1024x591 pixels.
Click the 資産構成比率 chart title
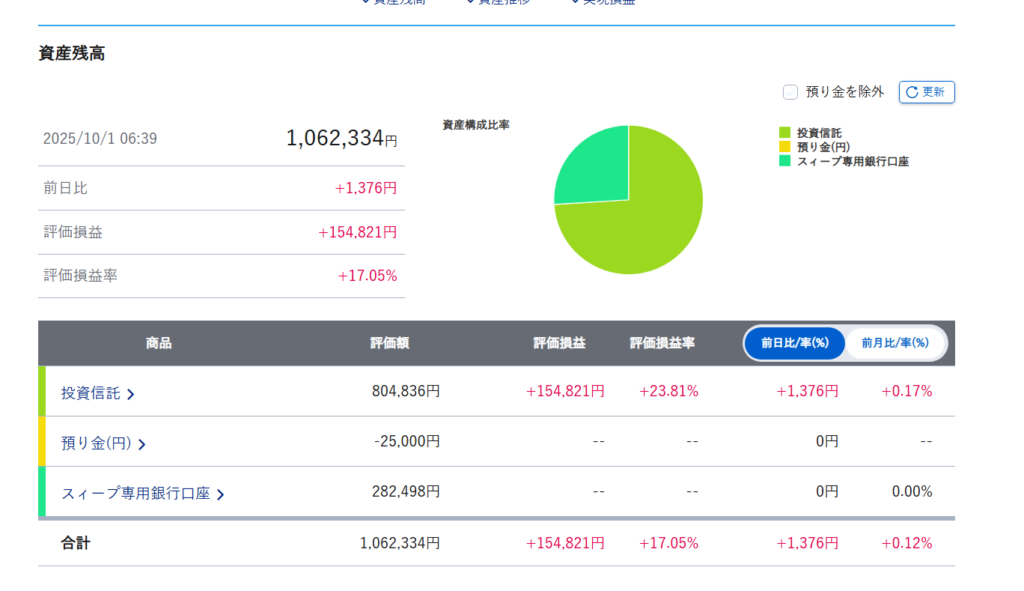tap(476, 125)
